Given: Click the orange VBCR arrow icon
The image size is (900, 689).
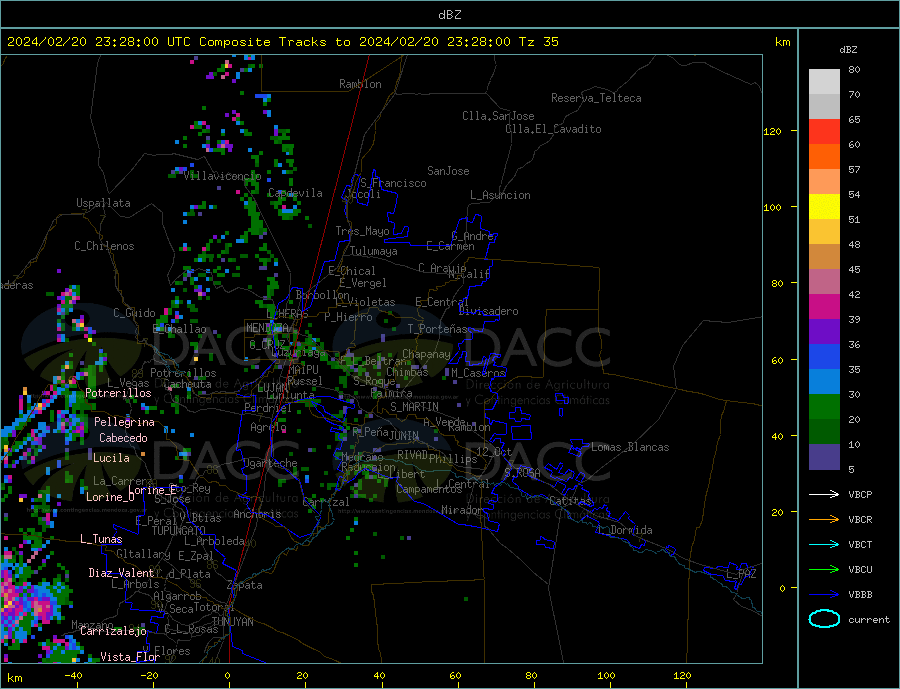Looking at the screenshot, I should tap(824, 520).
